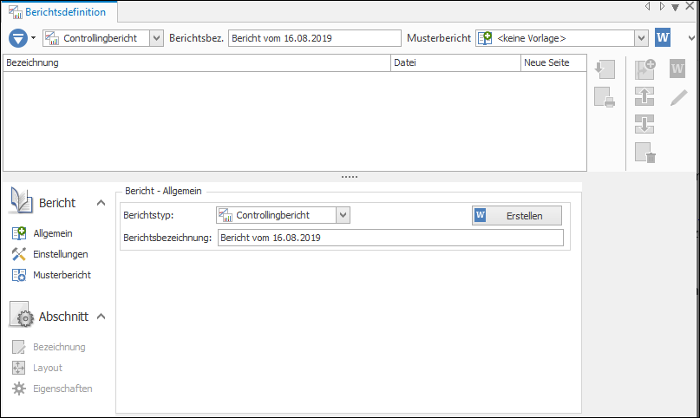Sort by the Datei column header
The height and width of the screenshot is (418, 700).
tap(456, 63)
